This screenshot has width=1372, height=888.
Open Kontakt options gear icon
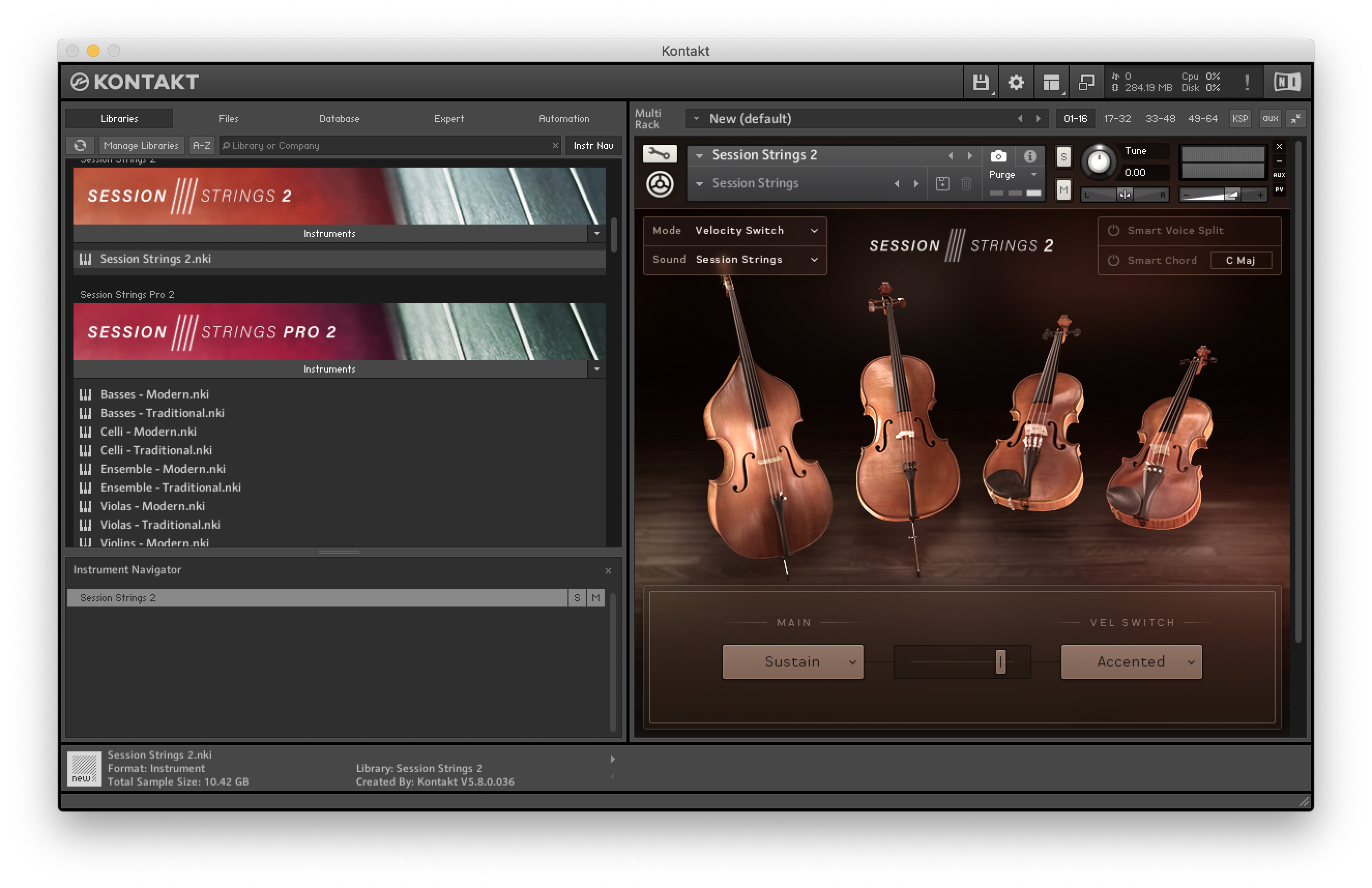[1016, 82]
